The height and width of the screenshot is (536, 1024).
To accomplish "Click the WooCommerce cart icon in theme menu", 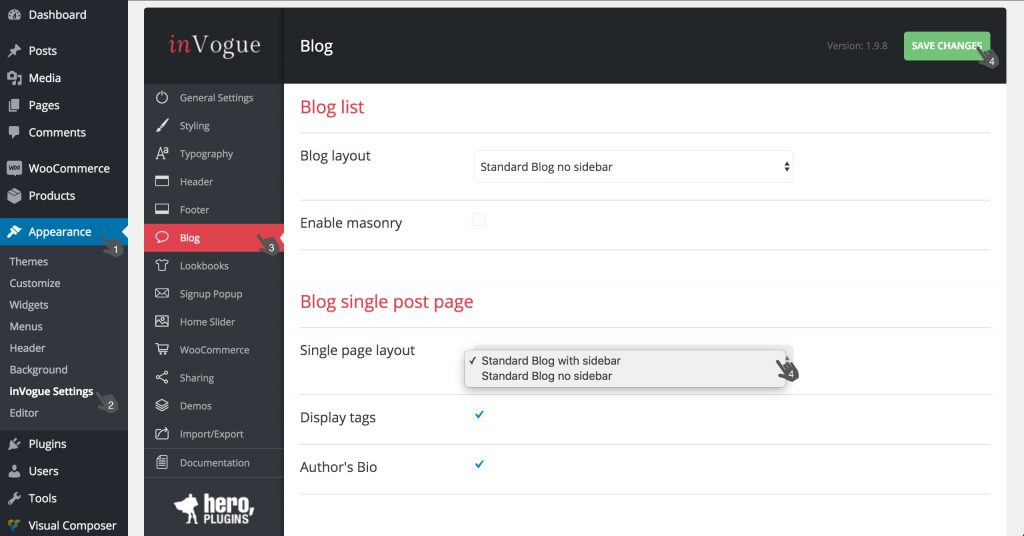I will [x=162, y=350].
